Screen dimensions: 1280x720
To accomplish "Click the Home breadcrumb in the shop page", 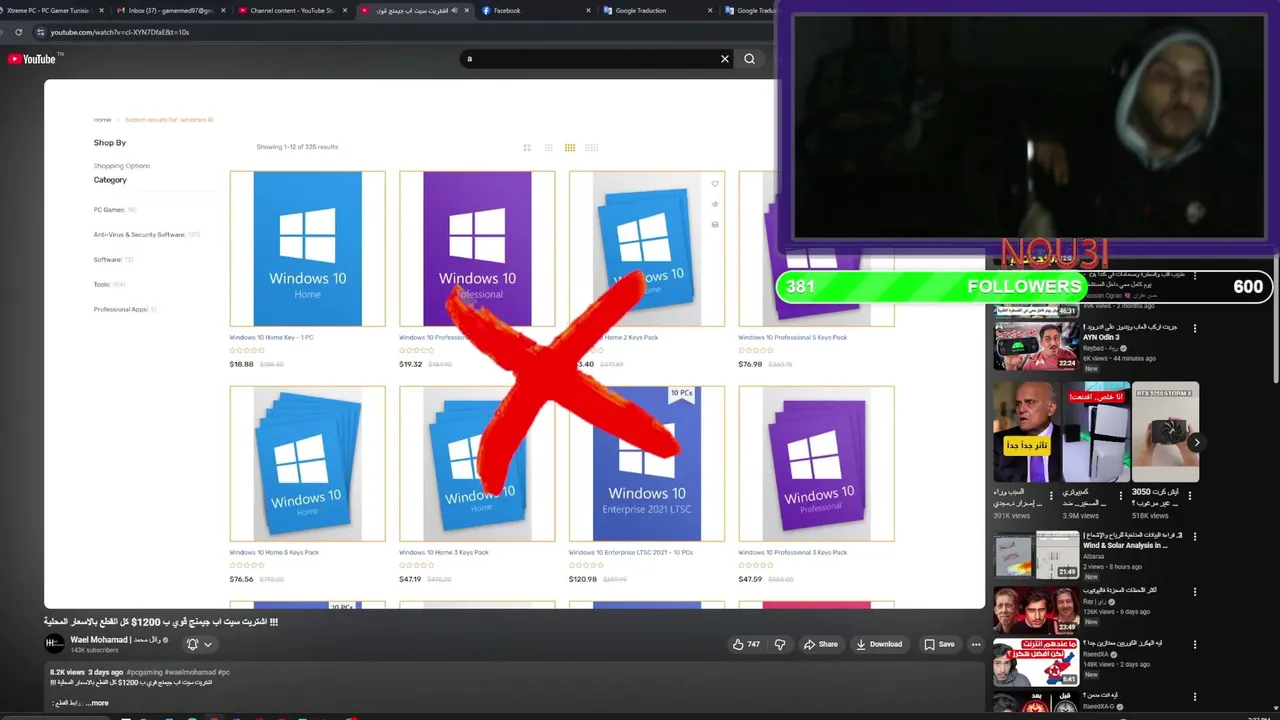I will pos(102,120).
